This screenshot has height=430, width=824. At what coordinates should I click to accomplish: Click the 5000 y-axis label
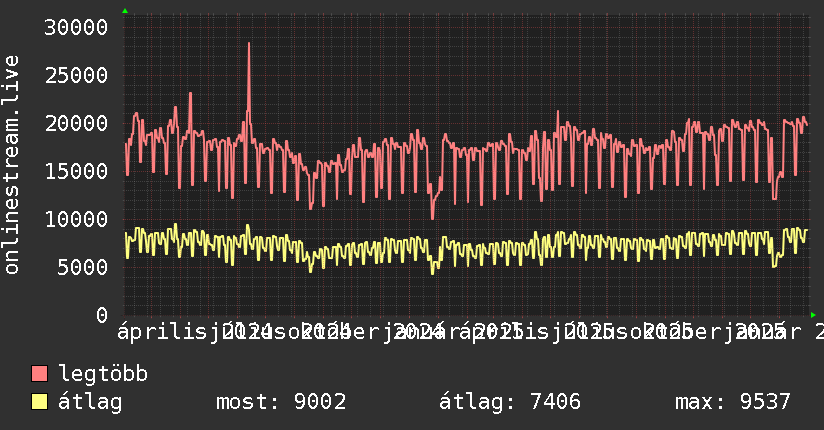coord(83,268)
